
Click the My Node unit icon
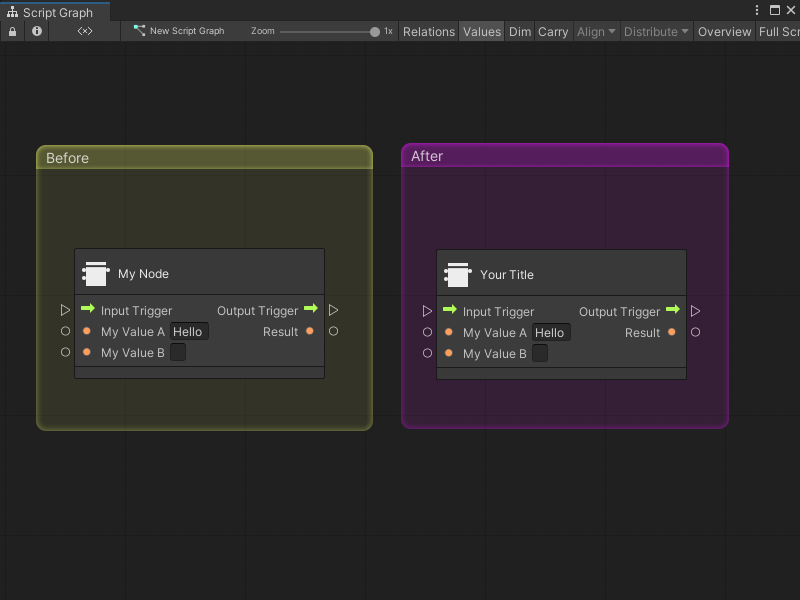pyautogui.click(x=96, y=274)
